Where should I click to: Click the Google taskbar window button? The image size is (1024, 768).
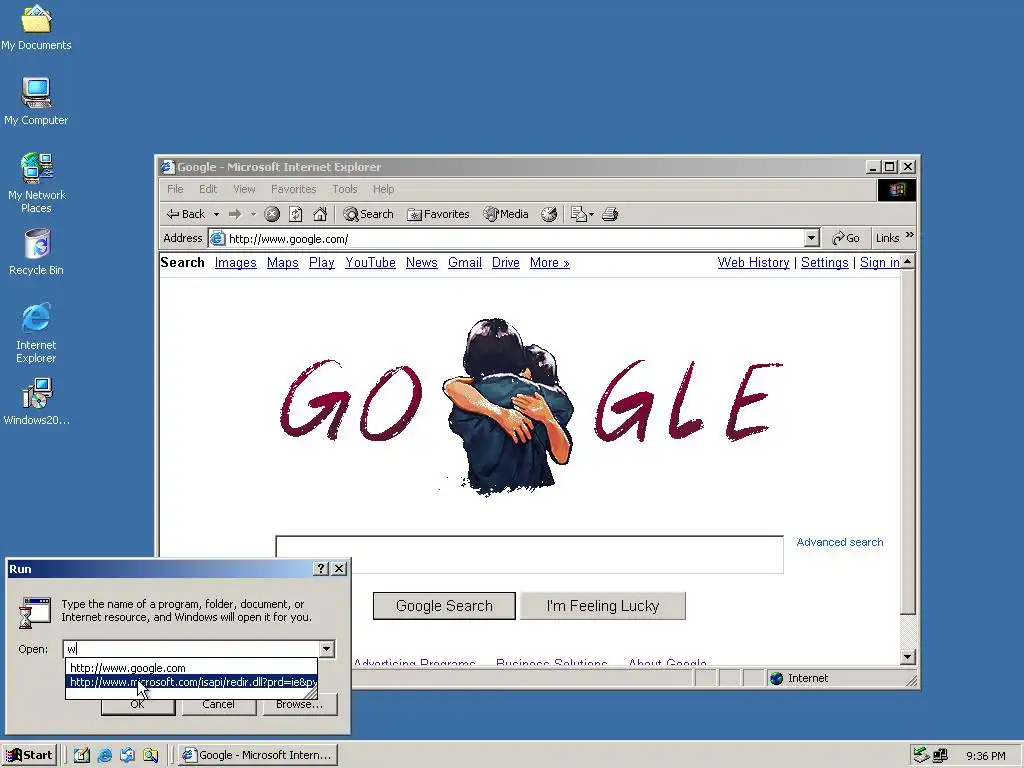click(x=259, y=755)
